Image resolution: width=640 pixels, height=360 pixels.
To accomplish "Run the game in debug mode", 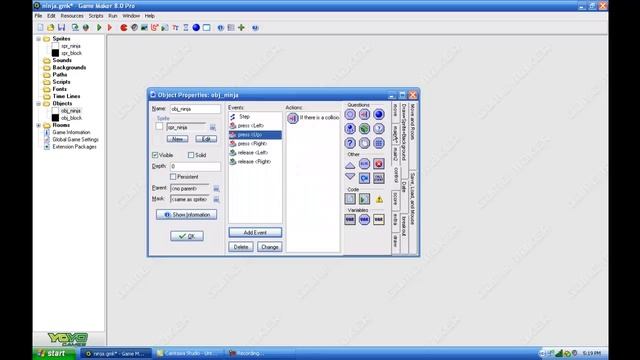I will click(x=109, y=28).
